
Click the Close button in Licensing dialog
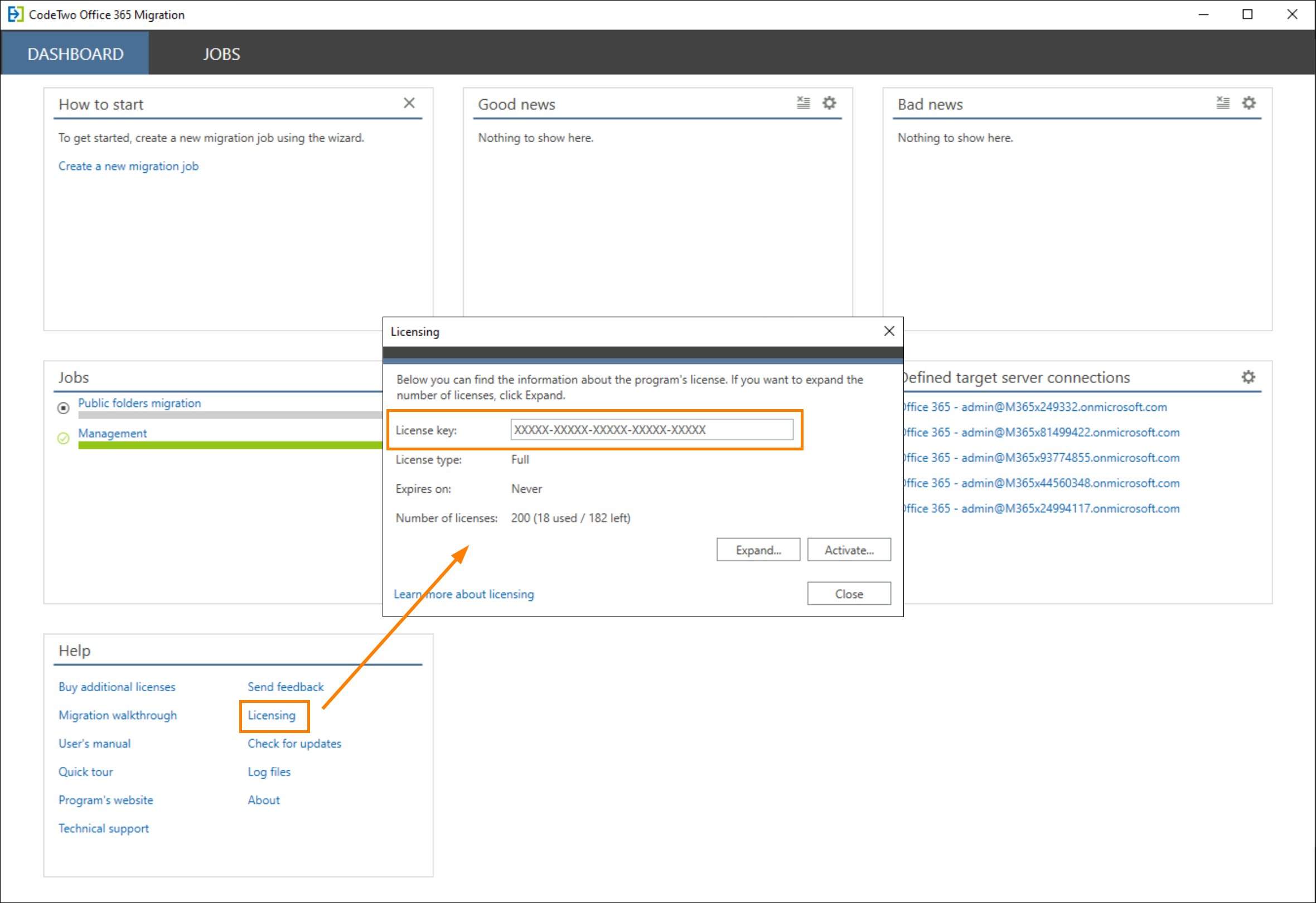(849, 594)
